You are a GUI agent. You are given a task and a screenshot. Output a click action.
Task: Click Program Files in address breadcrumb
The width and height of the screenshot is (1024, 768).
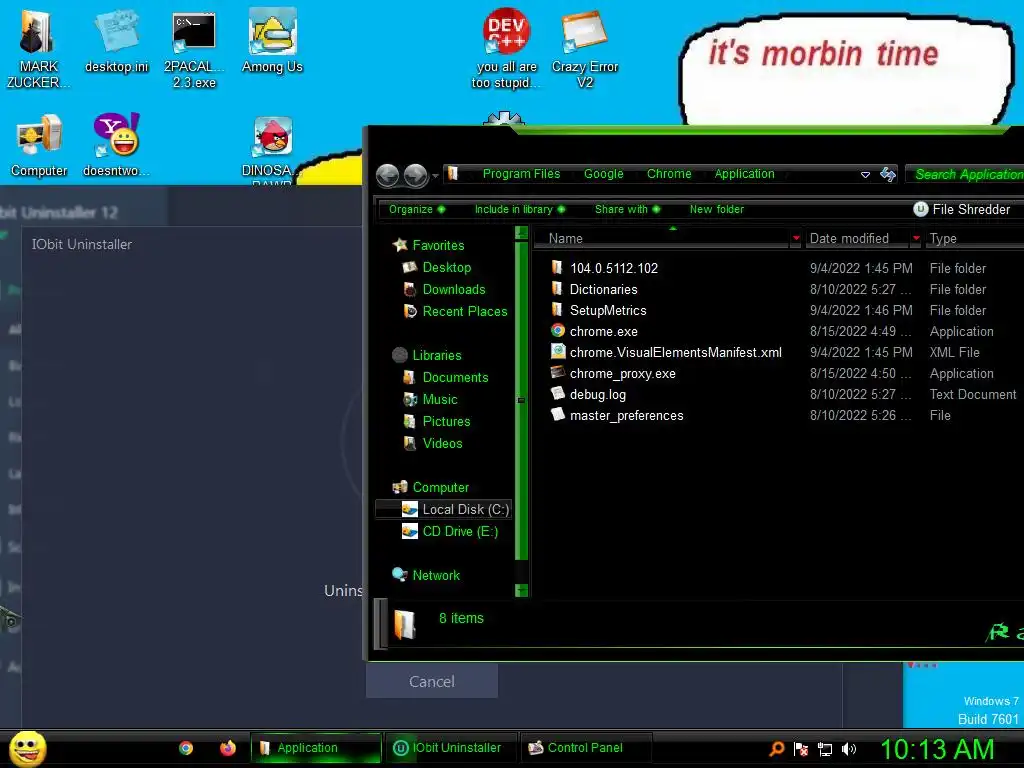[x=521, y=174]
